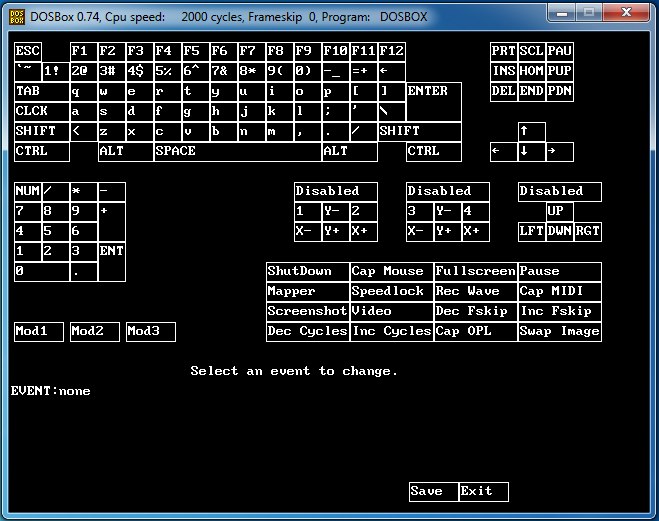Select the Video event
Image resolution: width=659 pixels, height=521 pixels.
coord(392,312)
